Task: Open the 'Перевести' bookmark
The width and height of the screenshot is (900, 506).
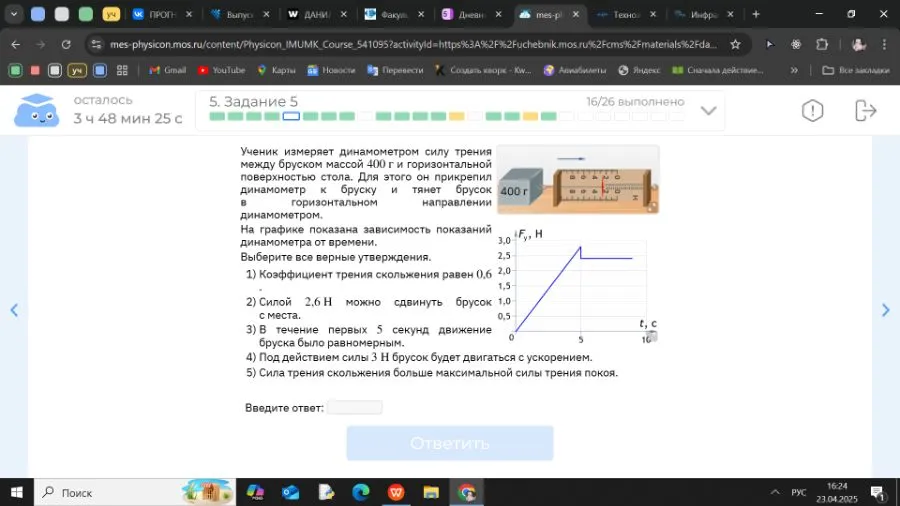Action: pos(395,70)
